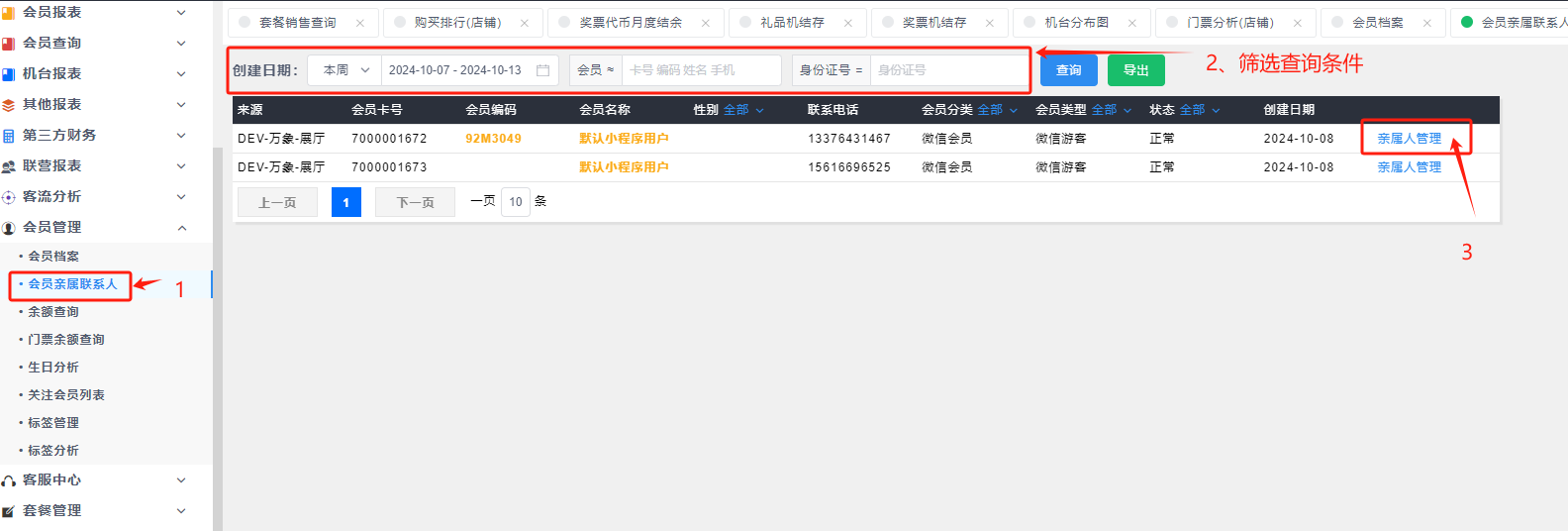Screen dimensions: 1568x531
Task: Close the 购买排行(店铺) tab
Action: tap(525, 23)
